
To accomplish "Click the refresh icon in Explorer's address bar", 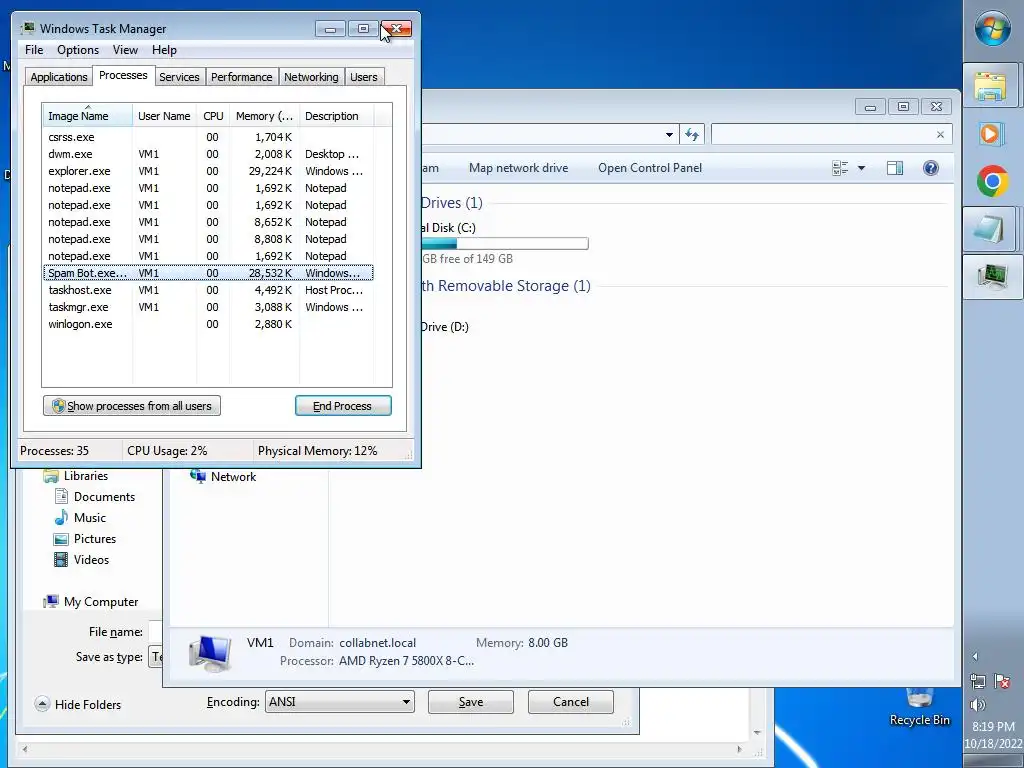I will [x=692, y=135].
